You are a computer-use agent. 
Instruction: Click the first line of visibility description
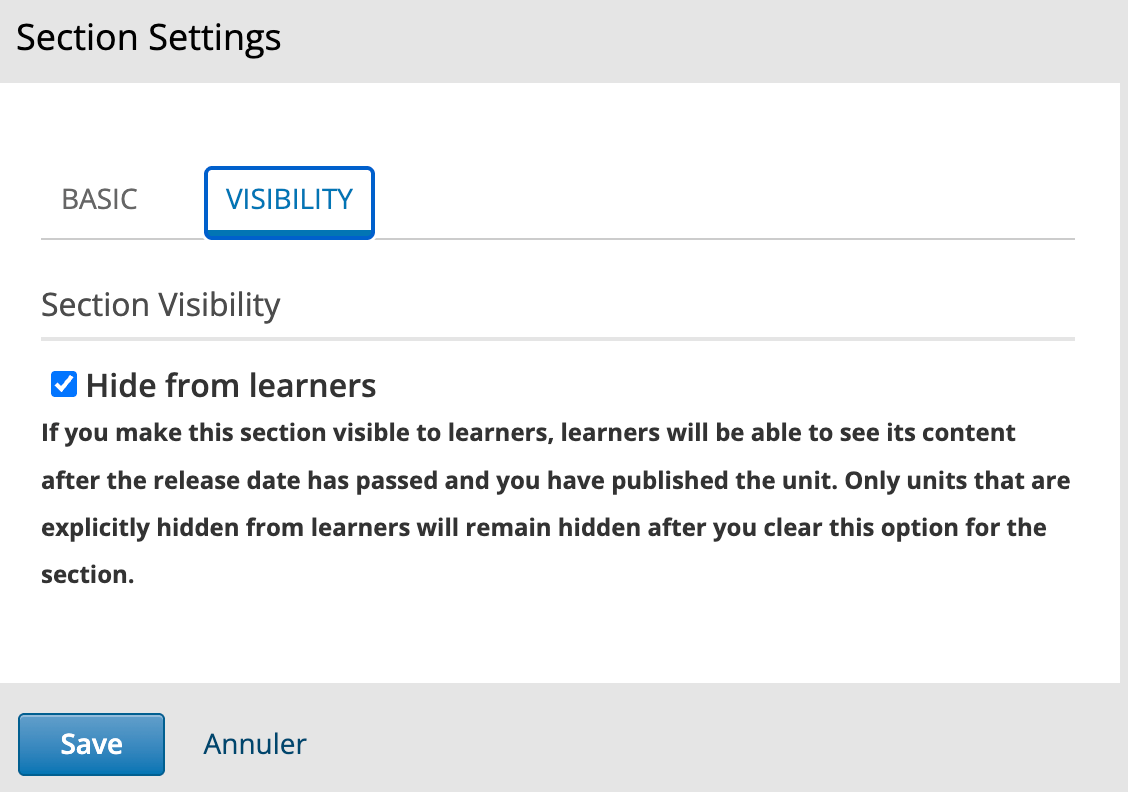point(528,433)
